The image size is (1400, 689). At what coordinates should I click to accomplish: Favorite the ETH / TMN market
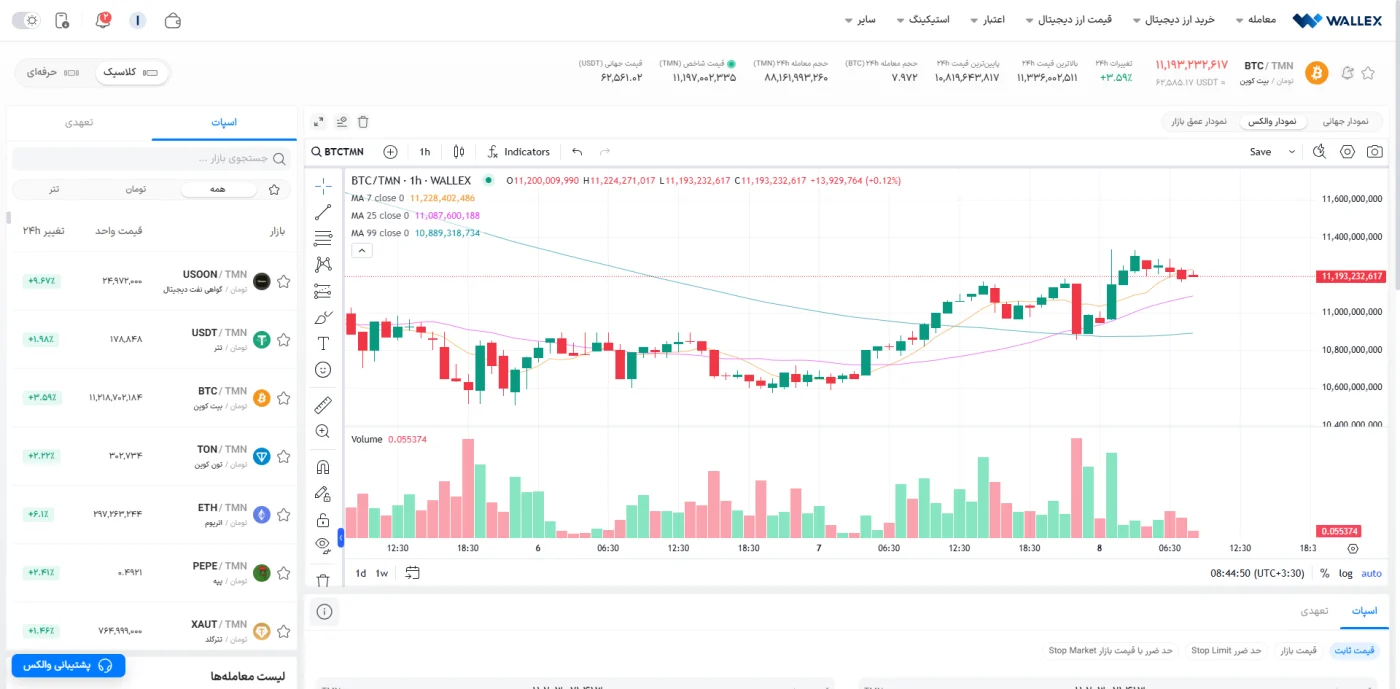(283, 515)
